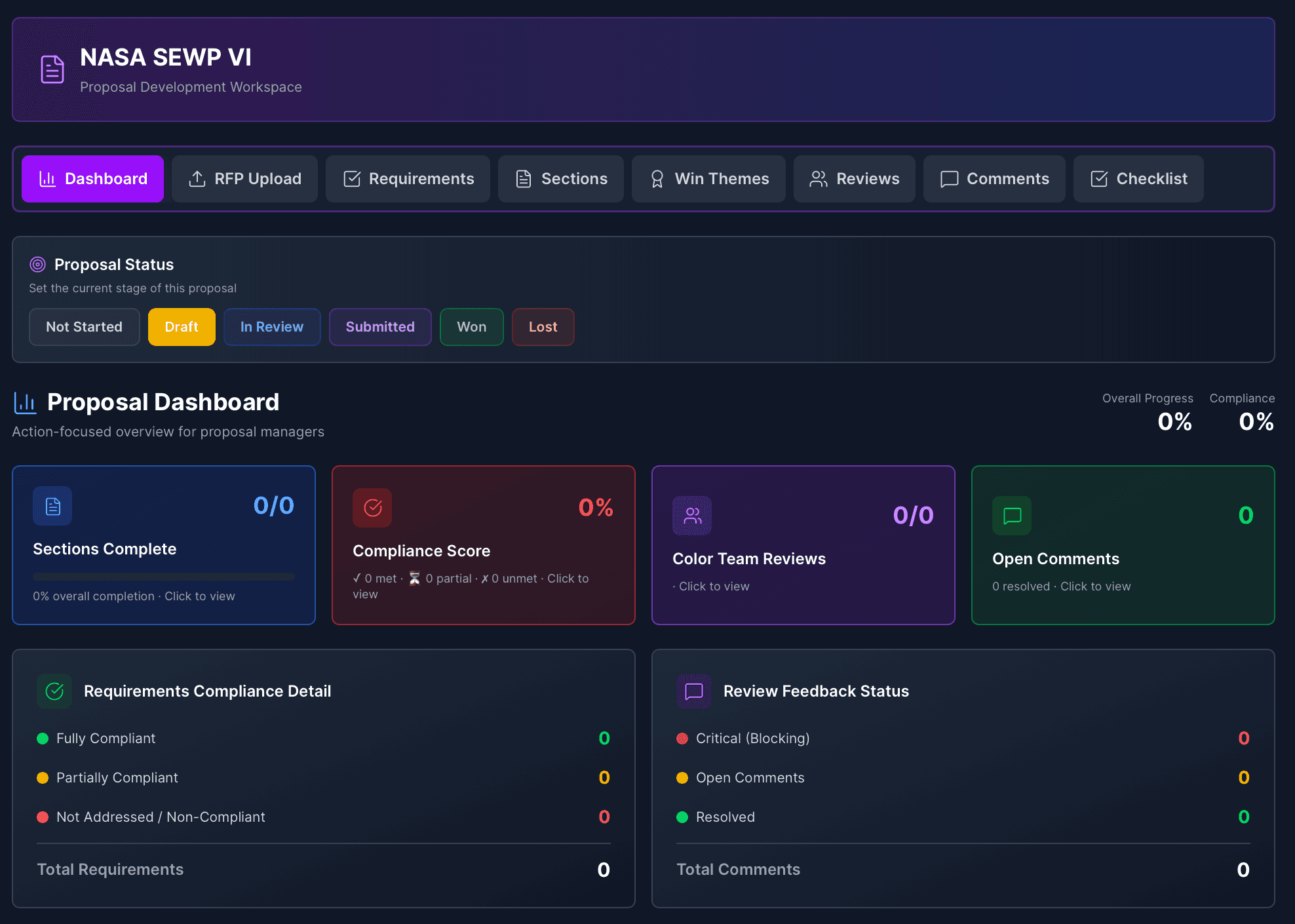Image resolution: width=1295 pixels, height=924 pixels.
Task: Set proposal status to In Review
Action: (272, 326)
